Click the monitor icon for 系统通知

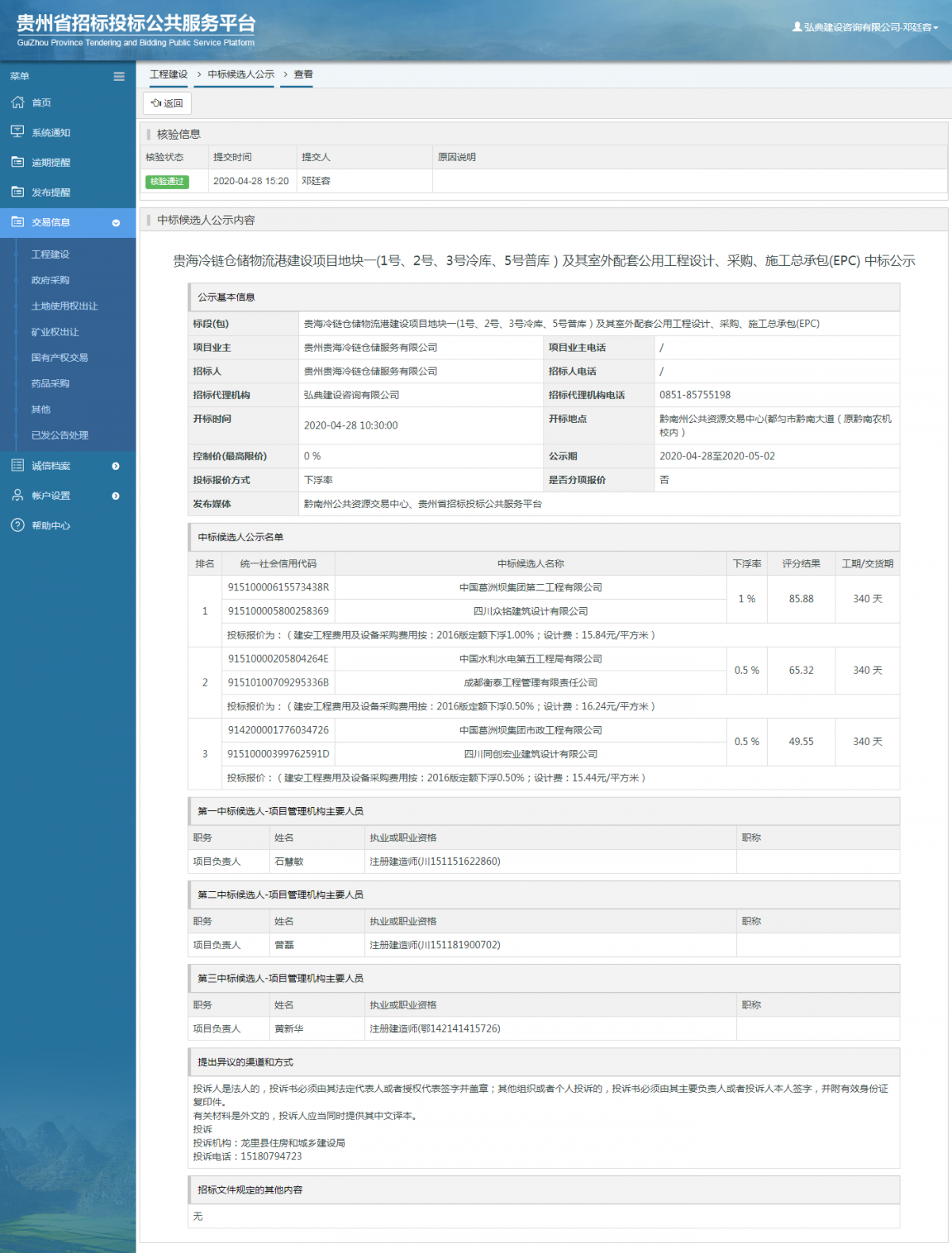click(17, 132)
